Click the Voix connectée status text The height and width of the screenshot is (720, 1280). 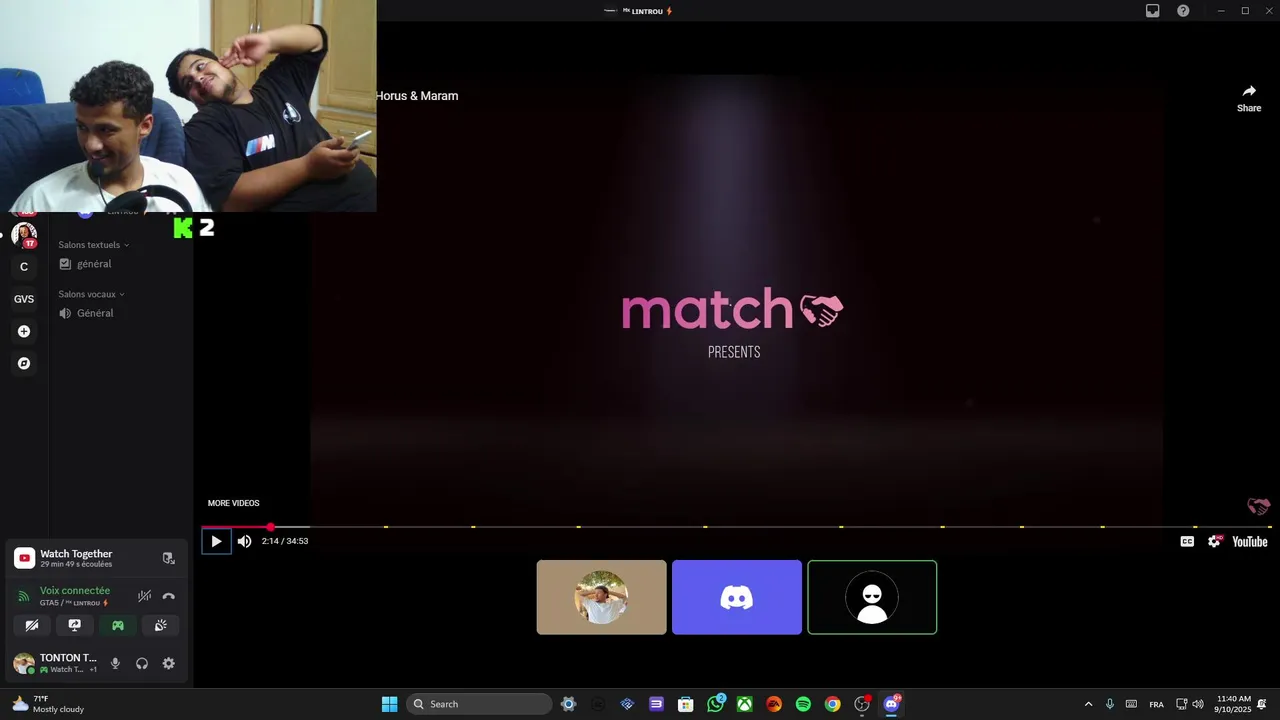[75, 591]
